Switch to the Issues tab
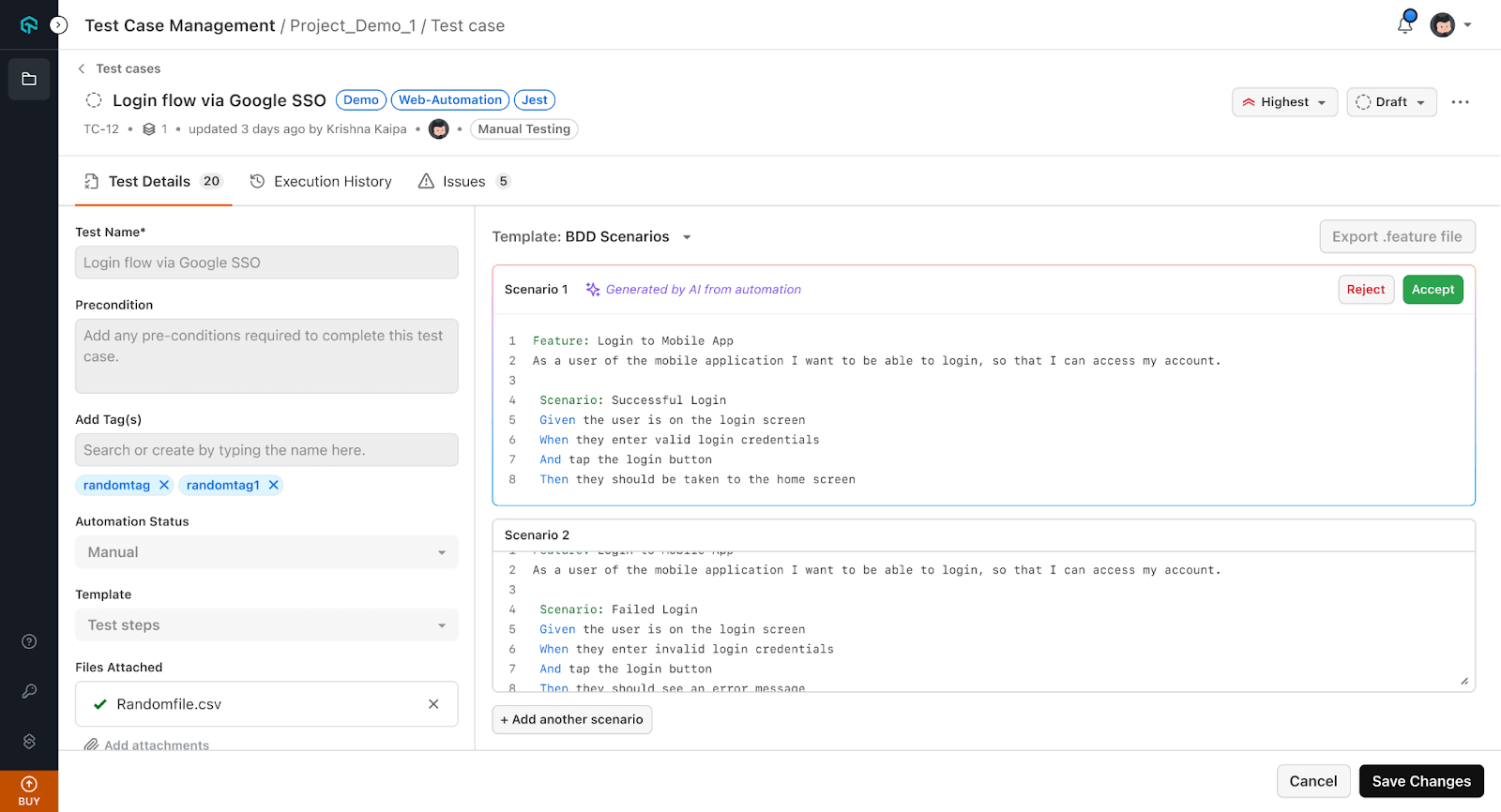The width and height of the screenshot is (1501, 812). pyautogui.click(x=464, y=182)
